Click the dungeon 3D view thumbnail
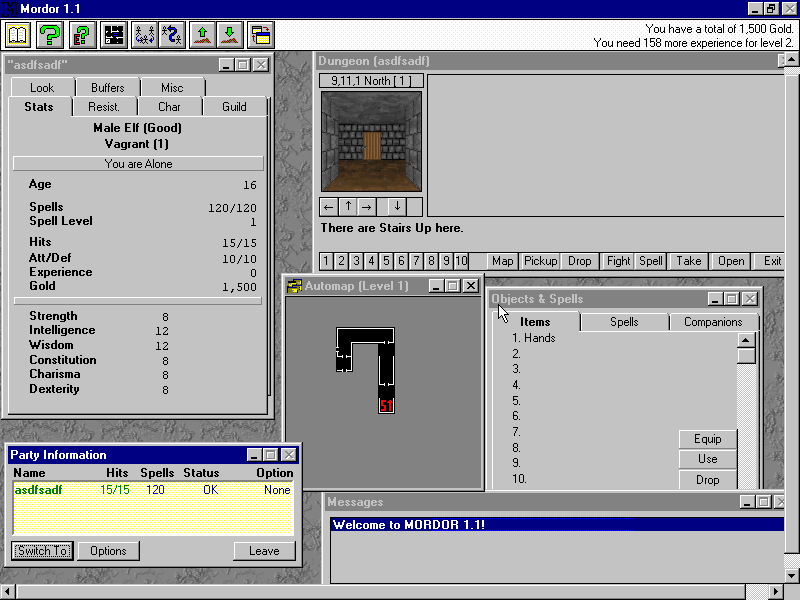This screenshot has height=600, width=800. [371, 141]
